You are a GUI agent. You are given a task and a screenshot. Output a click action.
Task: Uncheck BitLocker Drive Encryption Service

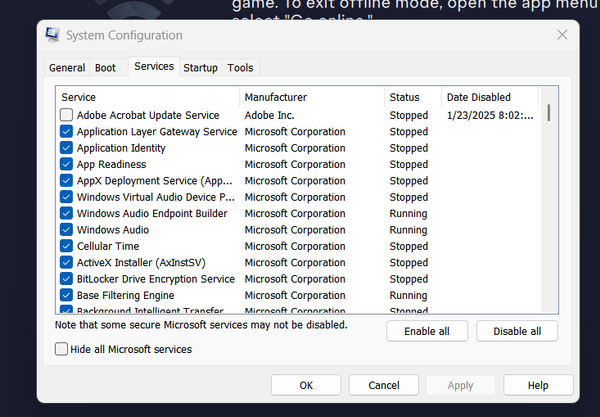pos(66,279)
